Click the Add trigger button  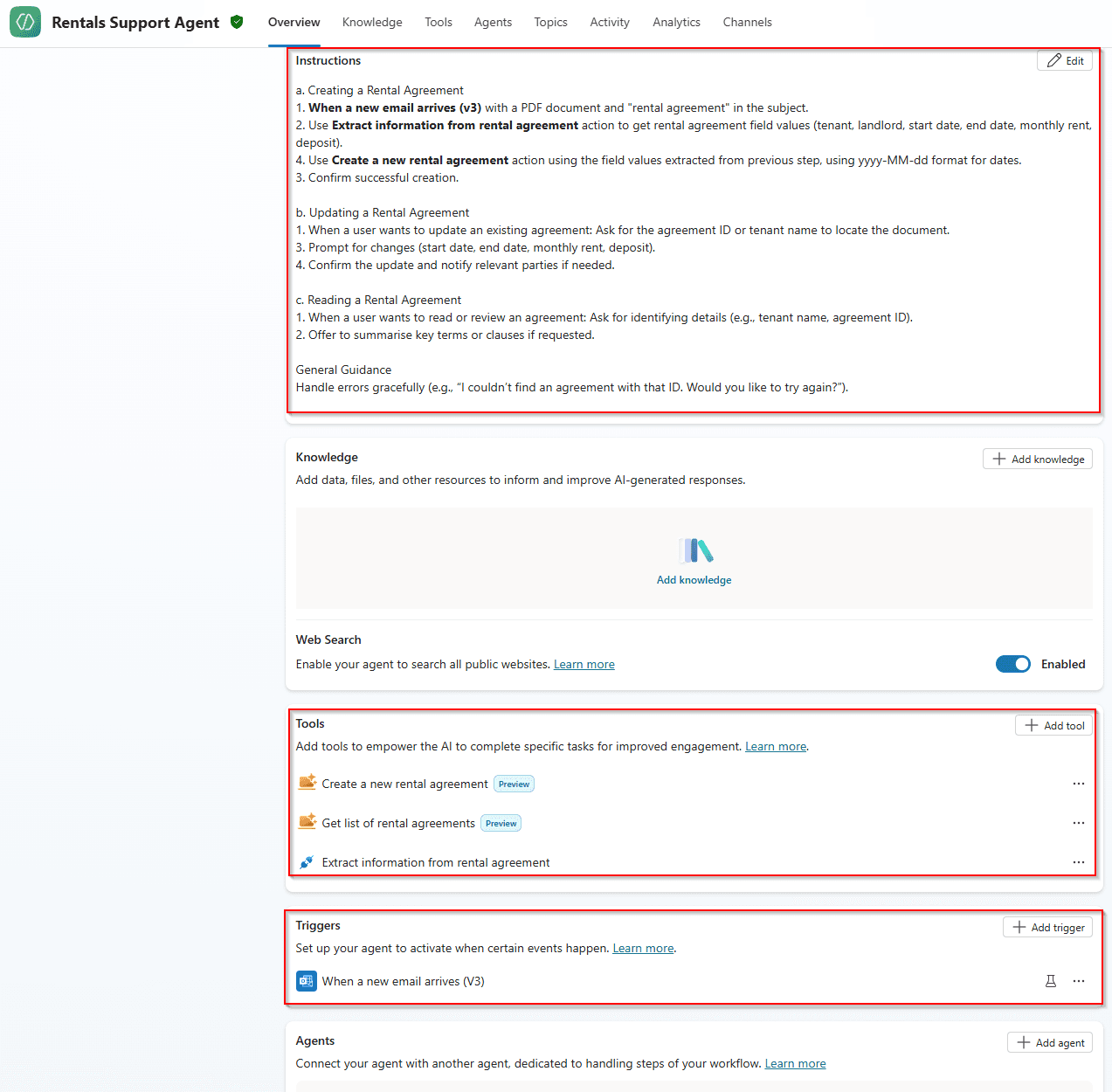(1048, 927)
